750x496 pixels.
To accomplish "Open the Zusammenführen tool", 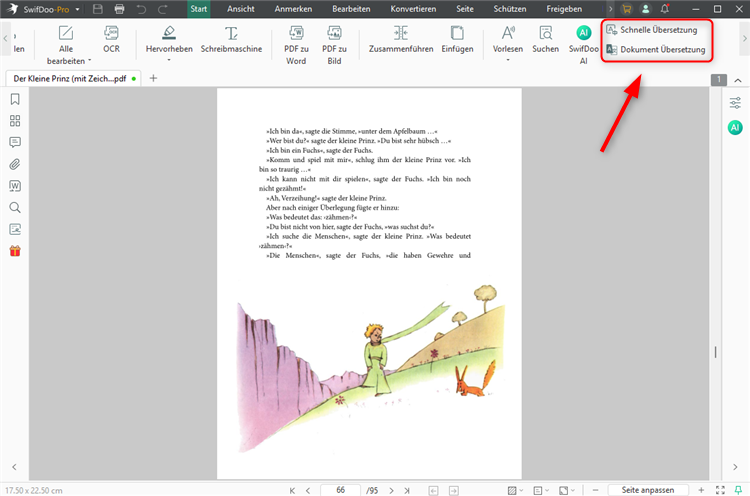I will pos(401,39).
